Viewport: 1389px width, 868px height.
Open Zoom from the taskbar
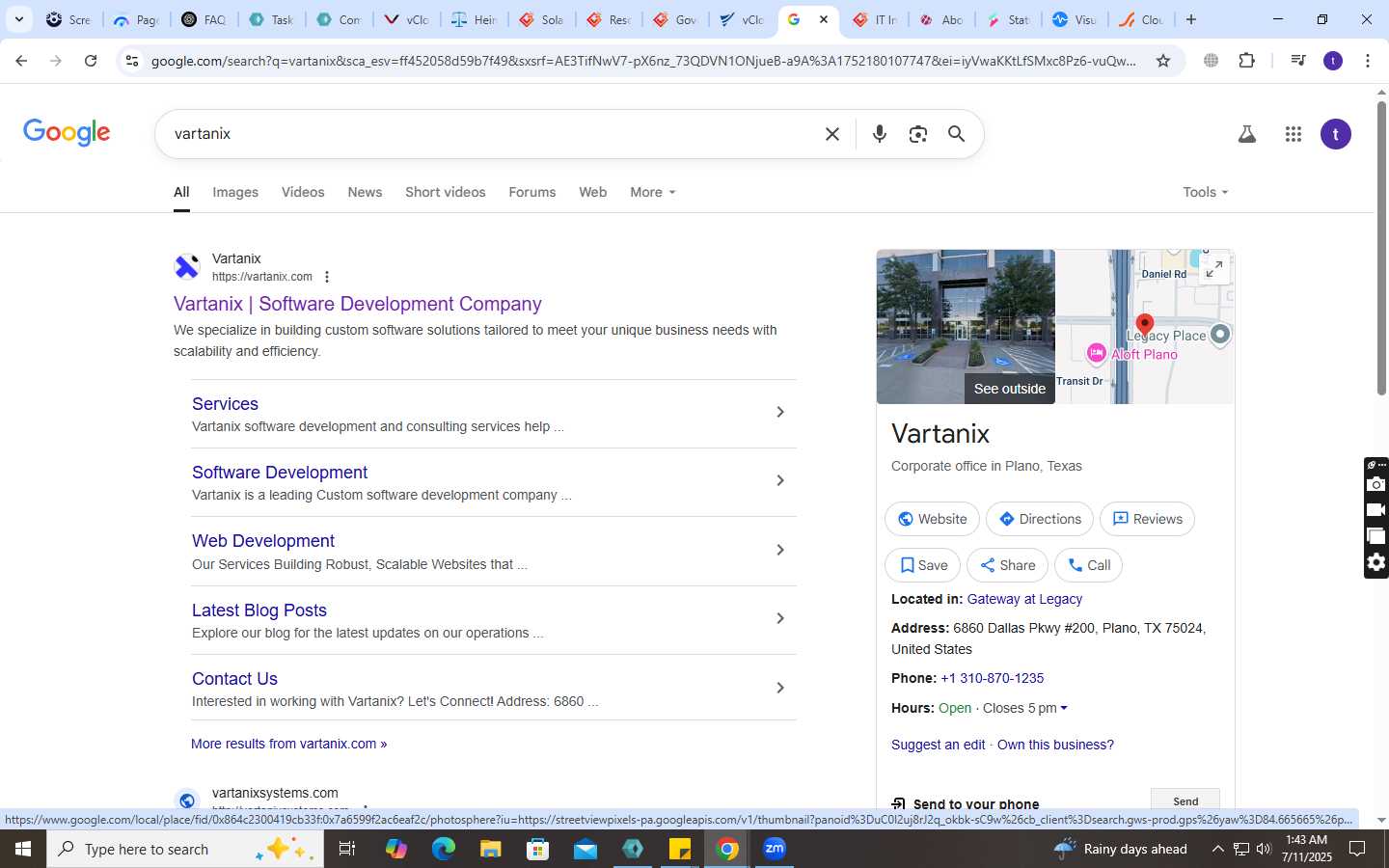point(775,849)
